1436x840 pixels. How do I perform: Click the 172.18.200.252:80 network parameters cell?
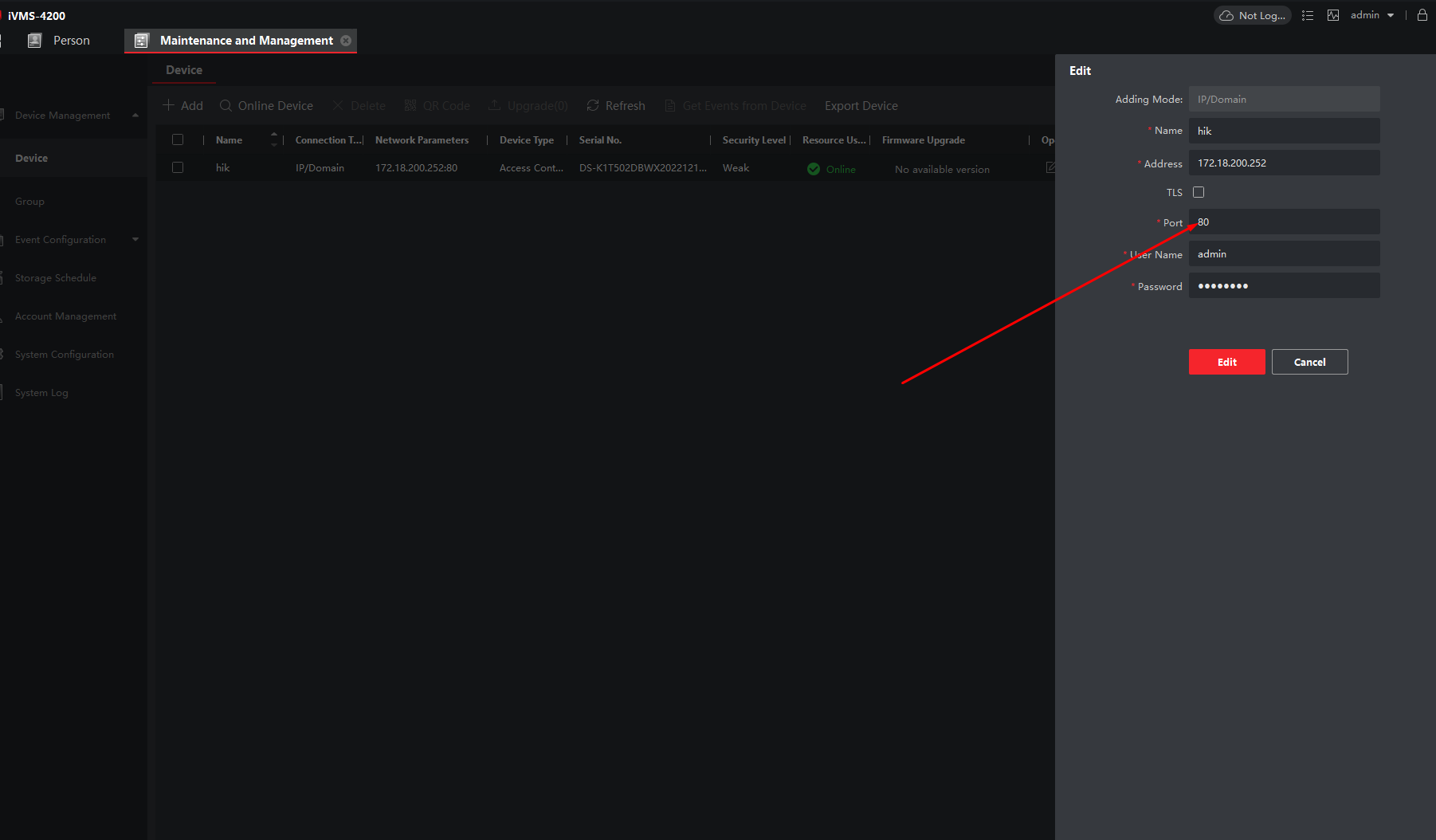[416, 167]
